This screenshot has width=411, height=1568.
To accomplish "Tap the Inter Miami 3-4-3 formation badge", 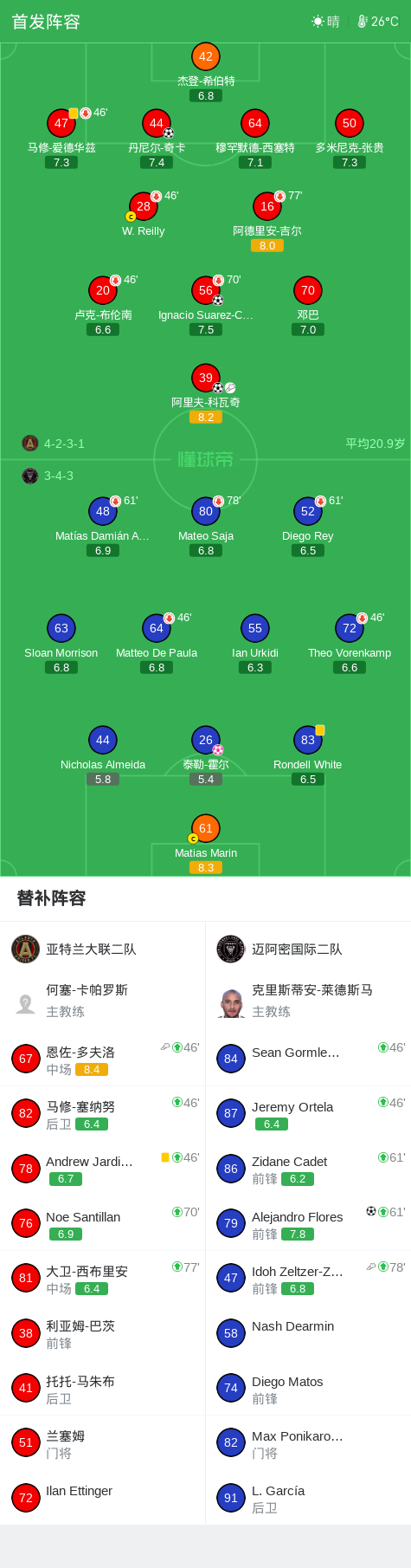I will point(30,476).
